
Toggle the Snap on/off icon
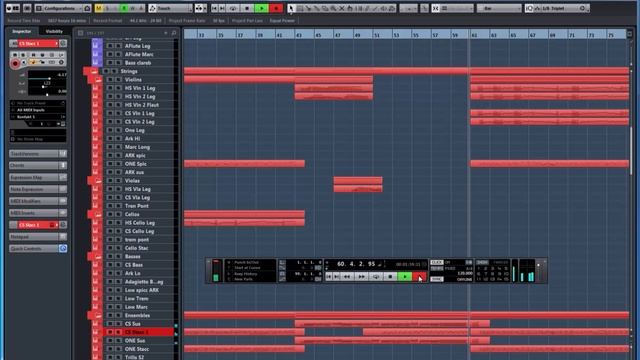click(436, 8)
